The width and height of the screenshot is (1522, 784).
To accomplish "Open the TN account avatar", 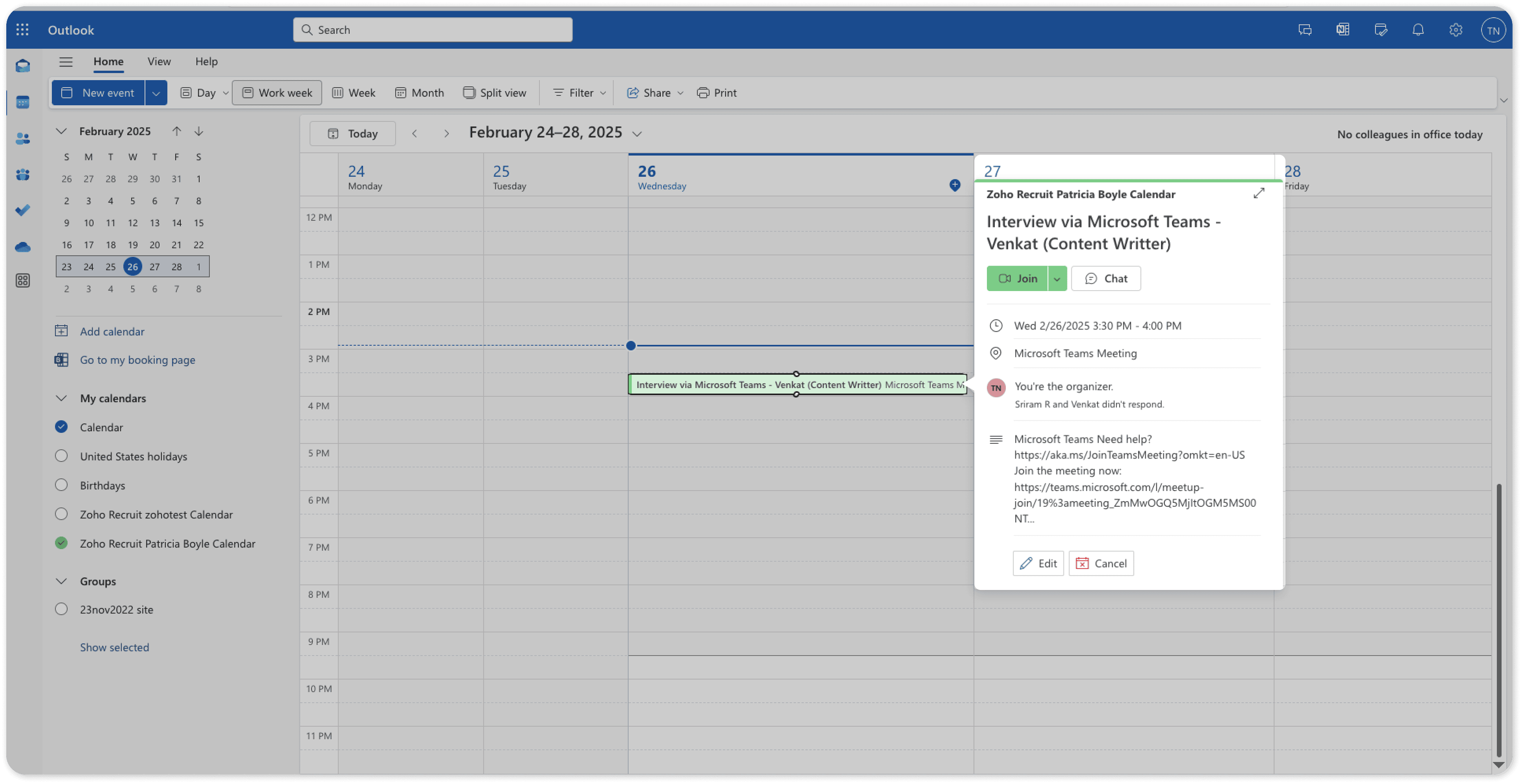I will [1493, 30].
